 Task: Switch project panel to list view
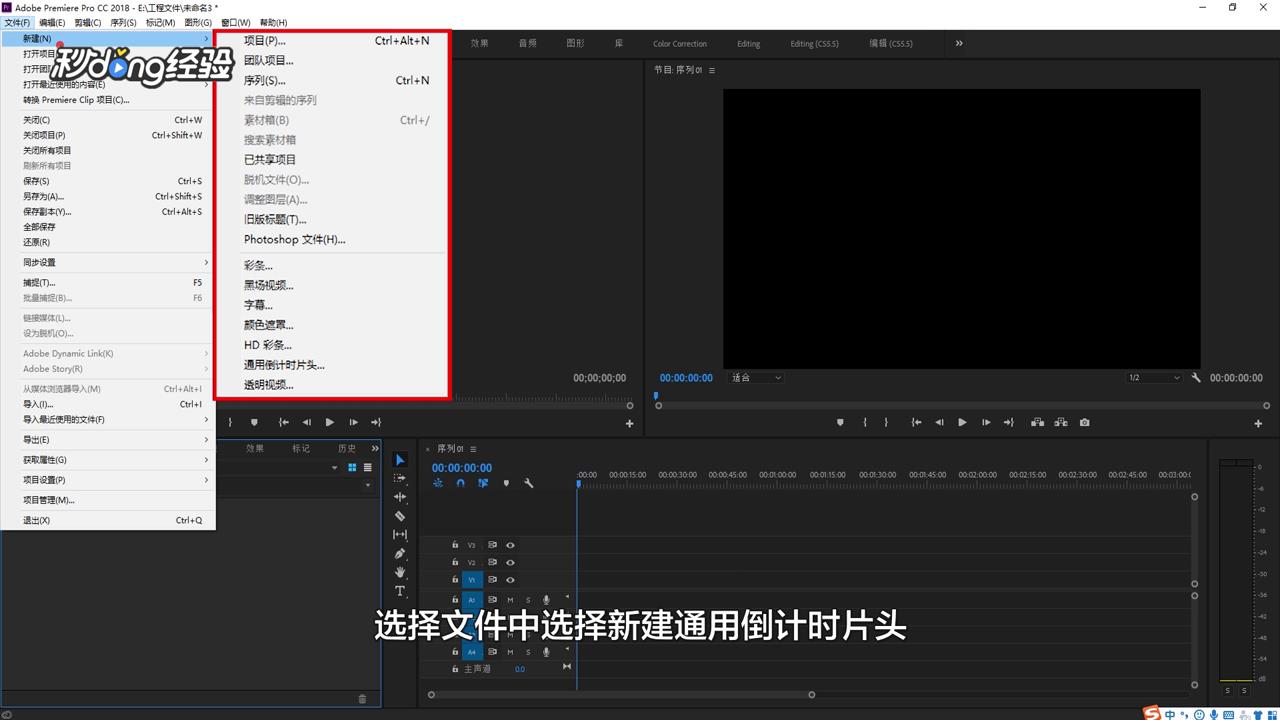[x=367, y=467]
